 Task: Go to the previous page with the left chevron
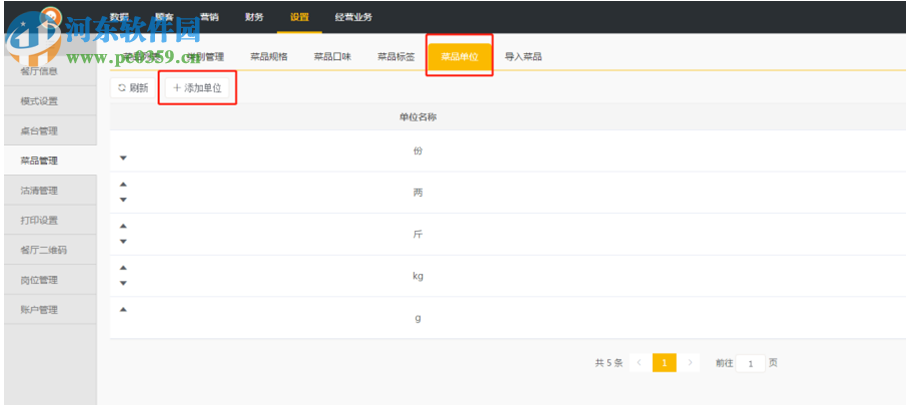(639, 363)
